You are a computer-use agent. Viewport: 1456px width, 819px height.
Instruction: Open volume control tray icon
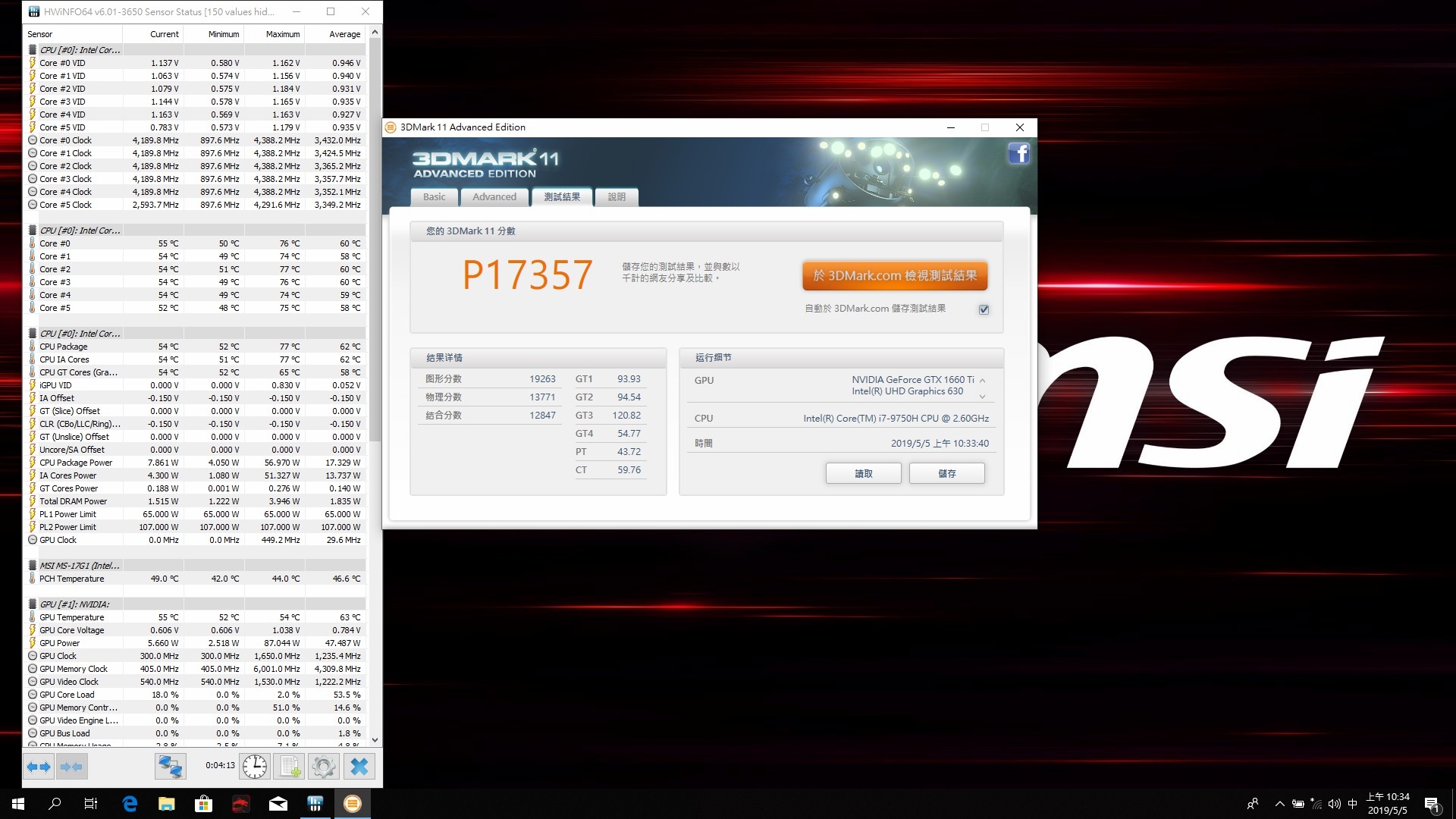pyautogui.click(x=1335, y=804)
